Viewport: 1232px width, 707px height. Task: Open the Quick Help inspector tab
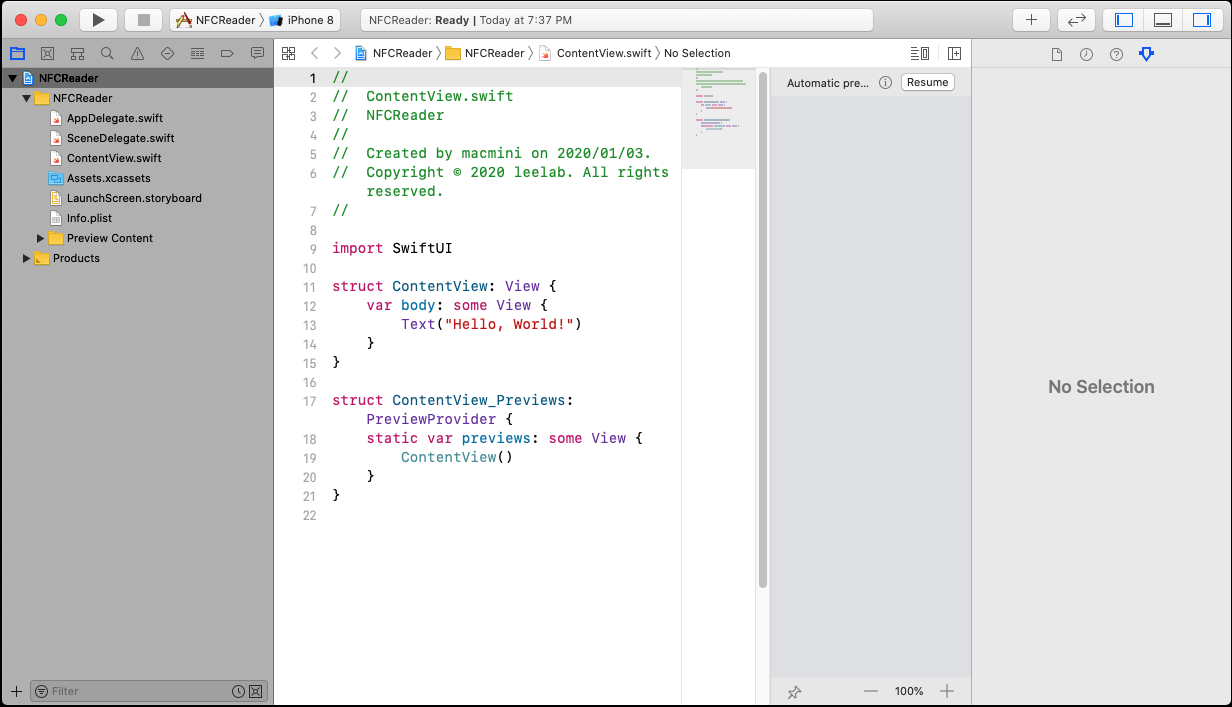tap(1116, 54)
